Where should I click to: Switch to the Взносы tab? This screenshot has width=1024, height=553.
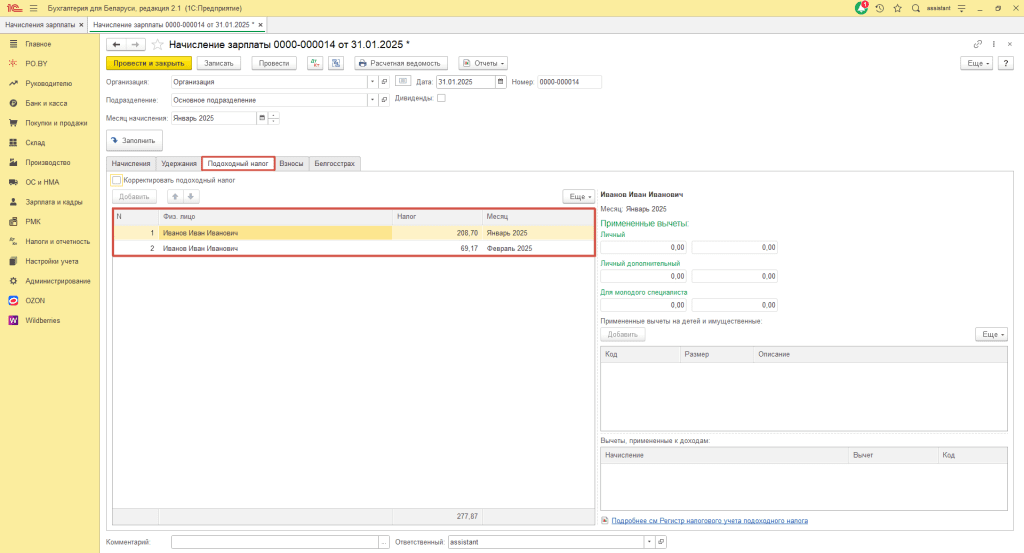pos(291,163)
